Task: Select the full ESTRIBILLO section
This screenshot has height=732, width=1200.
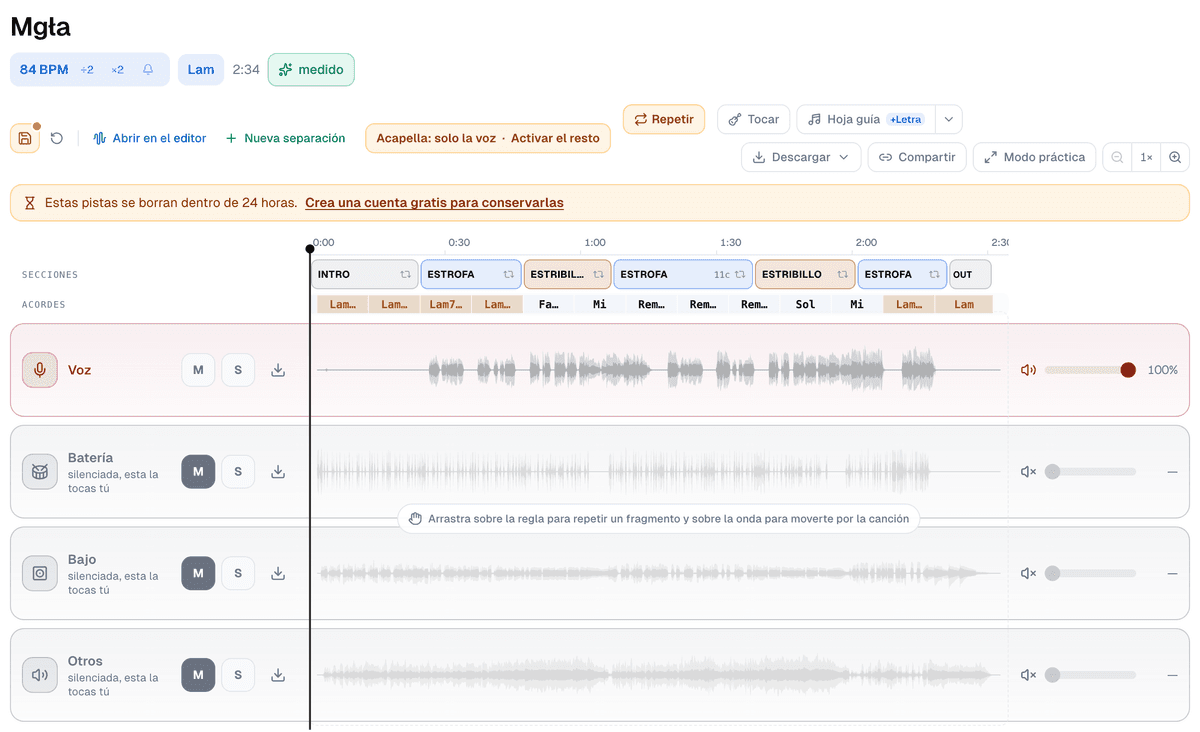Action: pyautogui.click(x=805, y=274)
